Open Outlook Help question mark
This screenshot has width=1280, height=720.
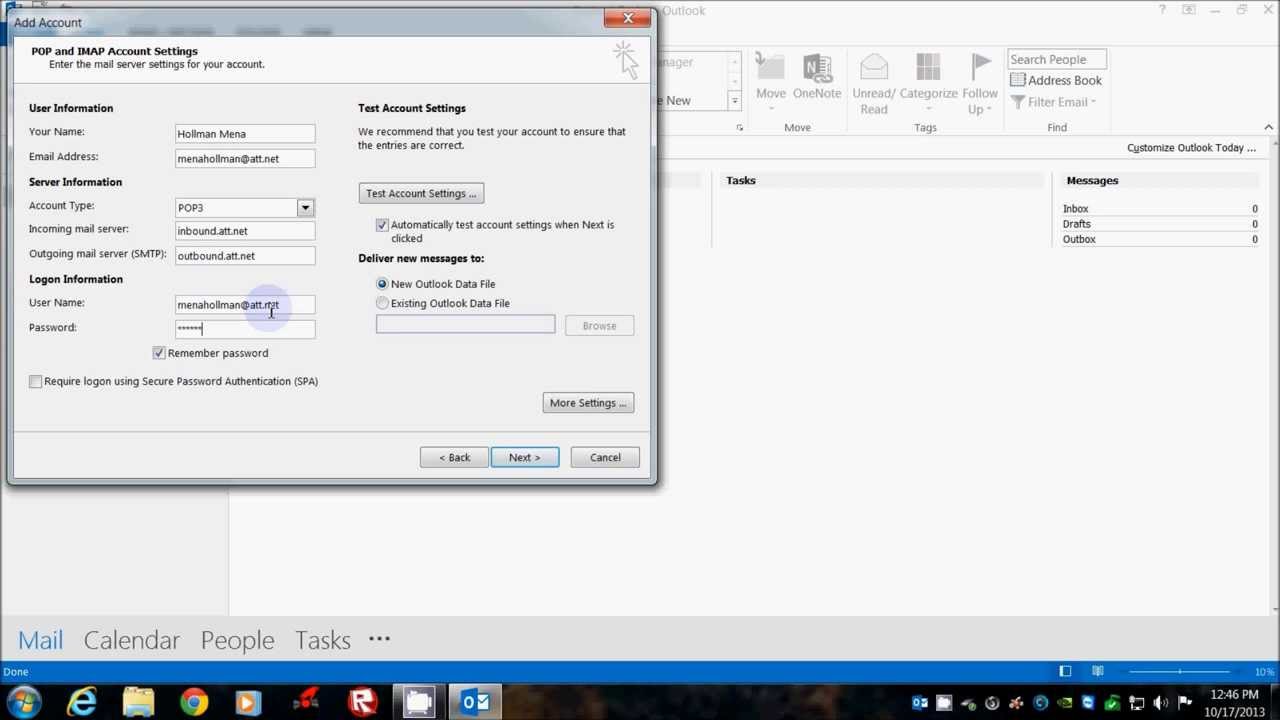[1162, 10]
